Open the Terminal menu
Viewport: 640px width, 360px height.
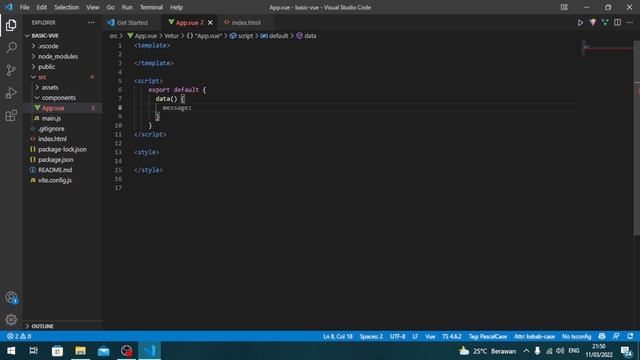(151, 7)
